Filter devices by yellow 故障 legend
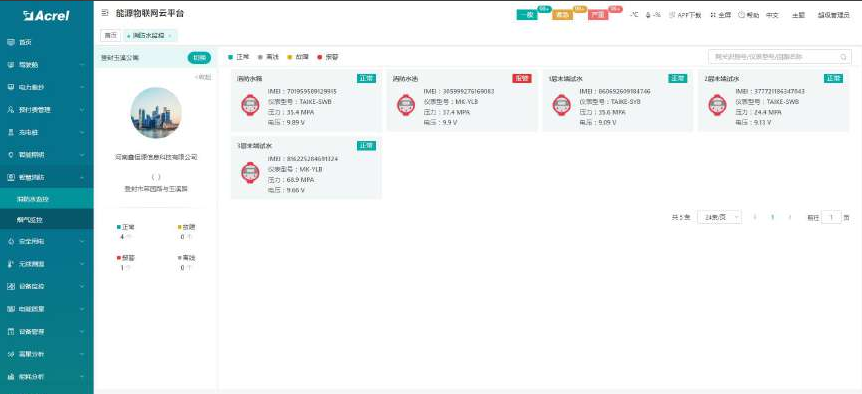Viewport: 862px width, 394px height. (298, 57)
